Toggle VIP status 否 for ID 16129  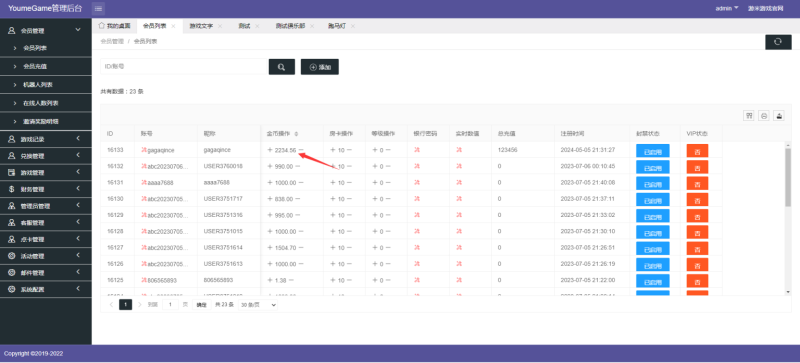click(697, 216)
